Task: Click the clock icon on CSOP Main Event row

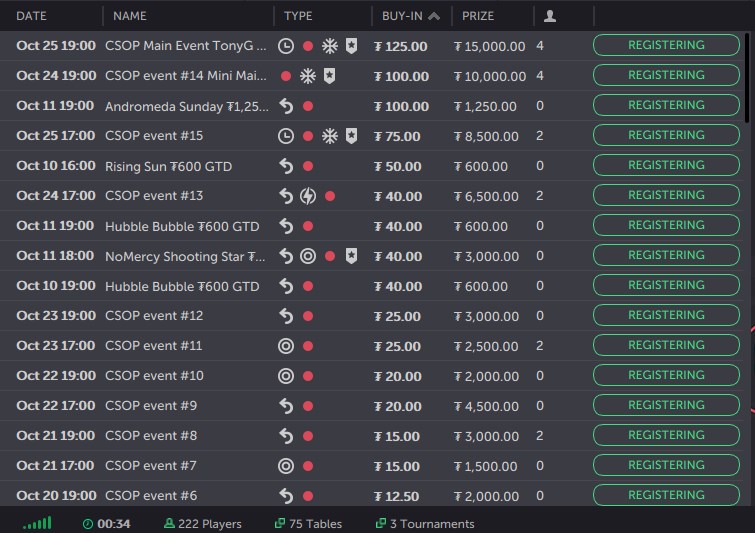Action: [x=286, y=46]
